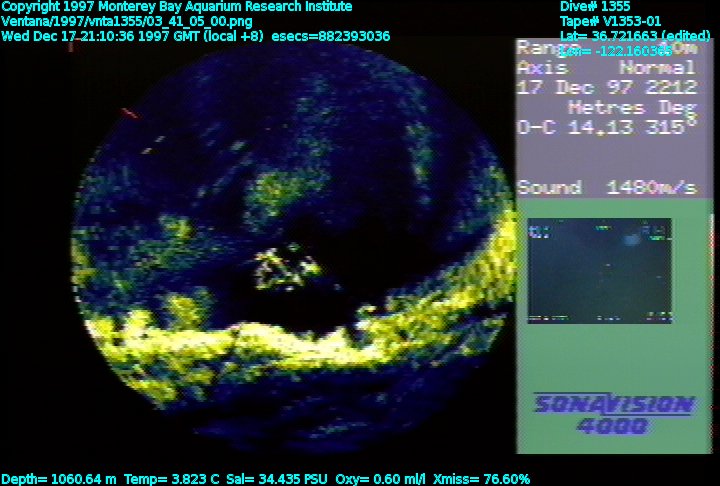Click the Axis Normal sonar setting line
The height and width of the screenshot is (486, 720).
coord(607,68)
